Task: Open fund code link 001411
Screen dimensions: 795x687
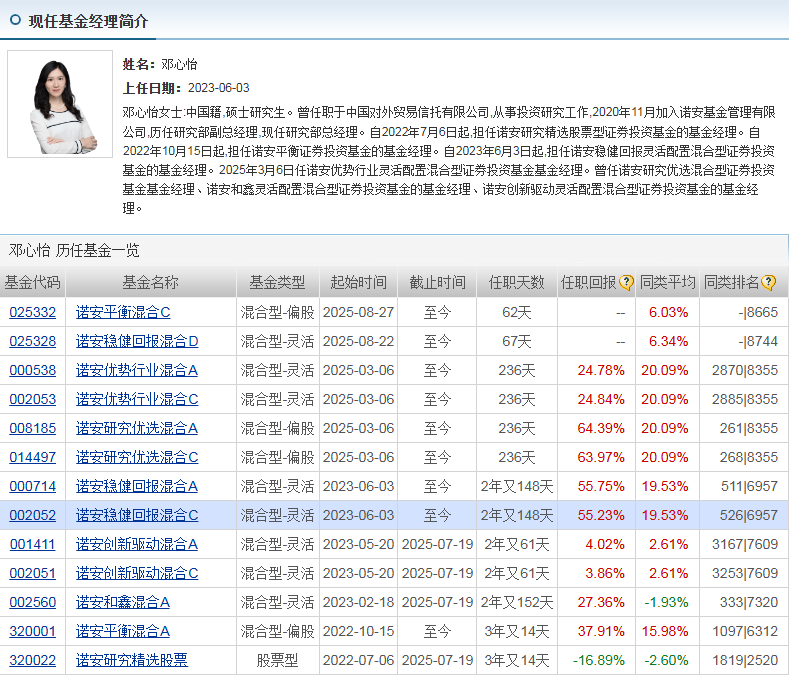Action: pos(32,544)
